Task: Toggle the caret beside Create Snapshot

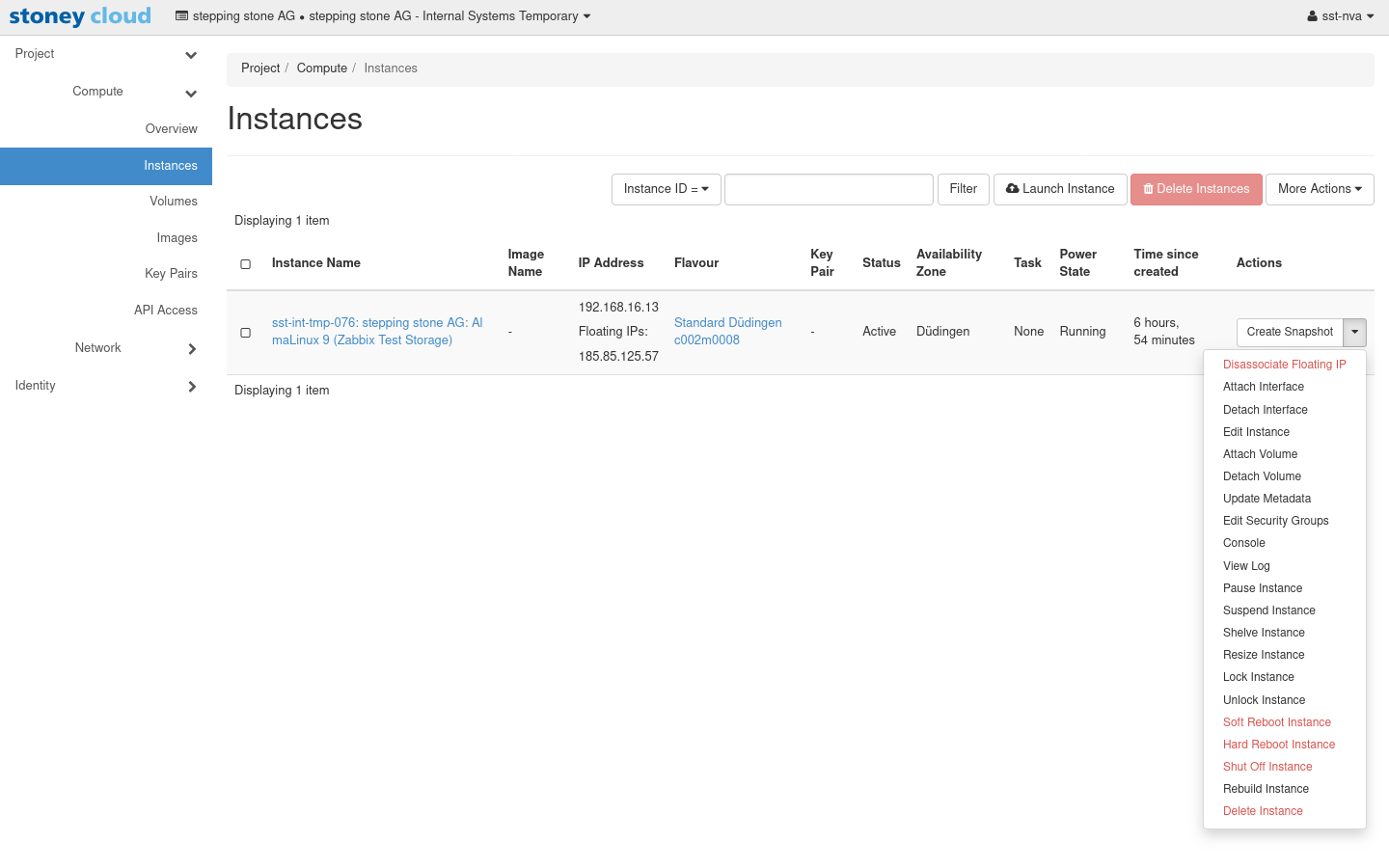Action: click(x=1354, y=332)
